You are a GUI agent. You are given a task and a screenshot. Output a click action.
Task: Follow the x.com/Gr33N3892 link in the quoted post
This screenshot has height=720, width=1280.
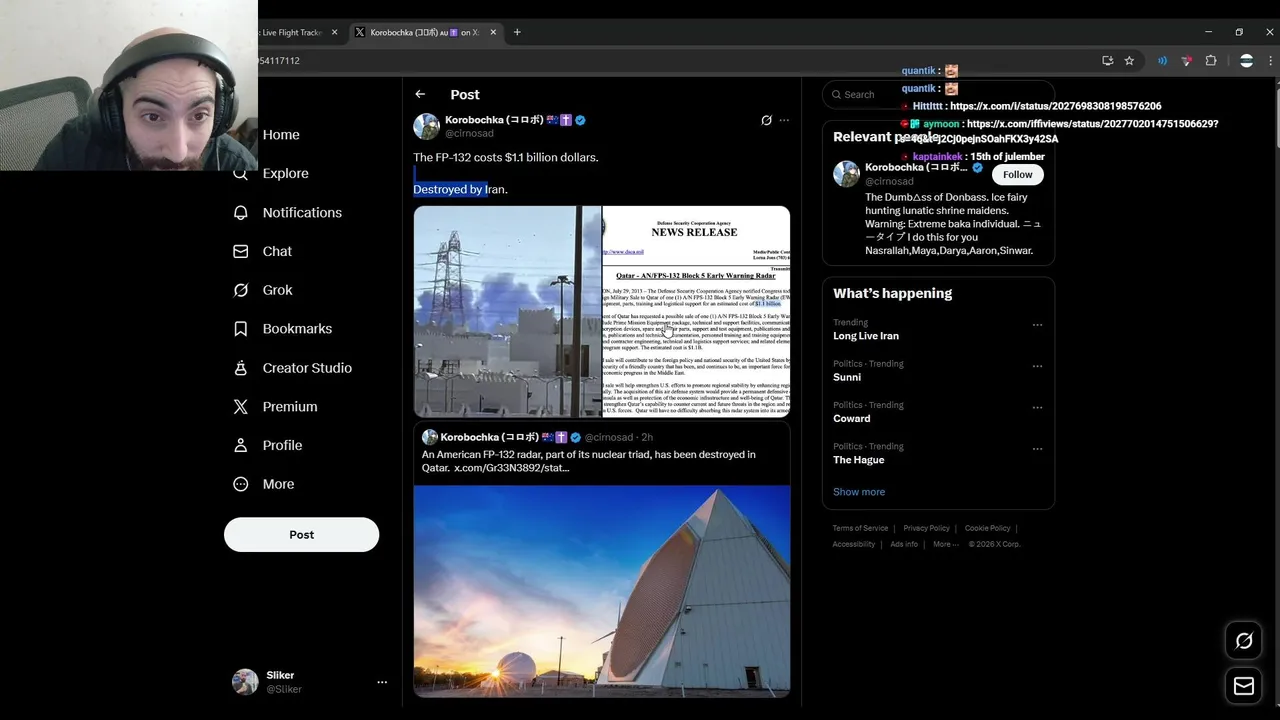(512, 468)
